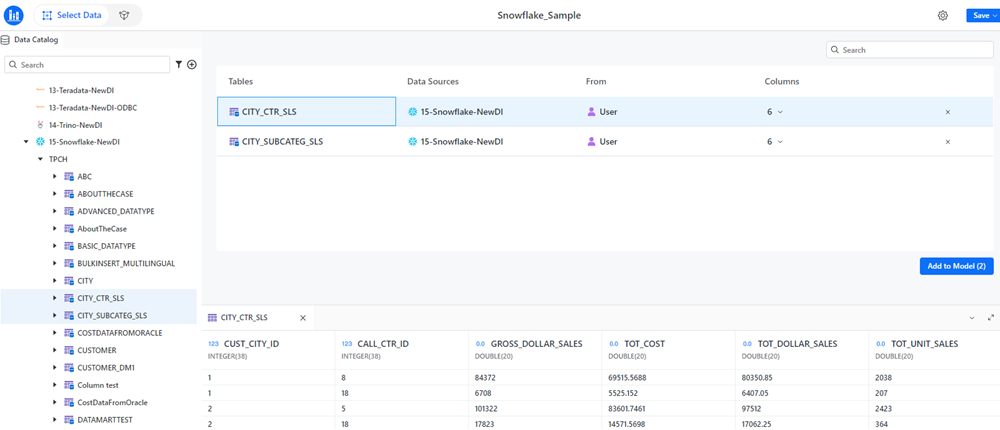Expand the CUSTOMER table node
The image size is (1000, 430).
[55, 350]
